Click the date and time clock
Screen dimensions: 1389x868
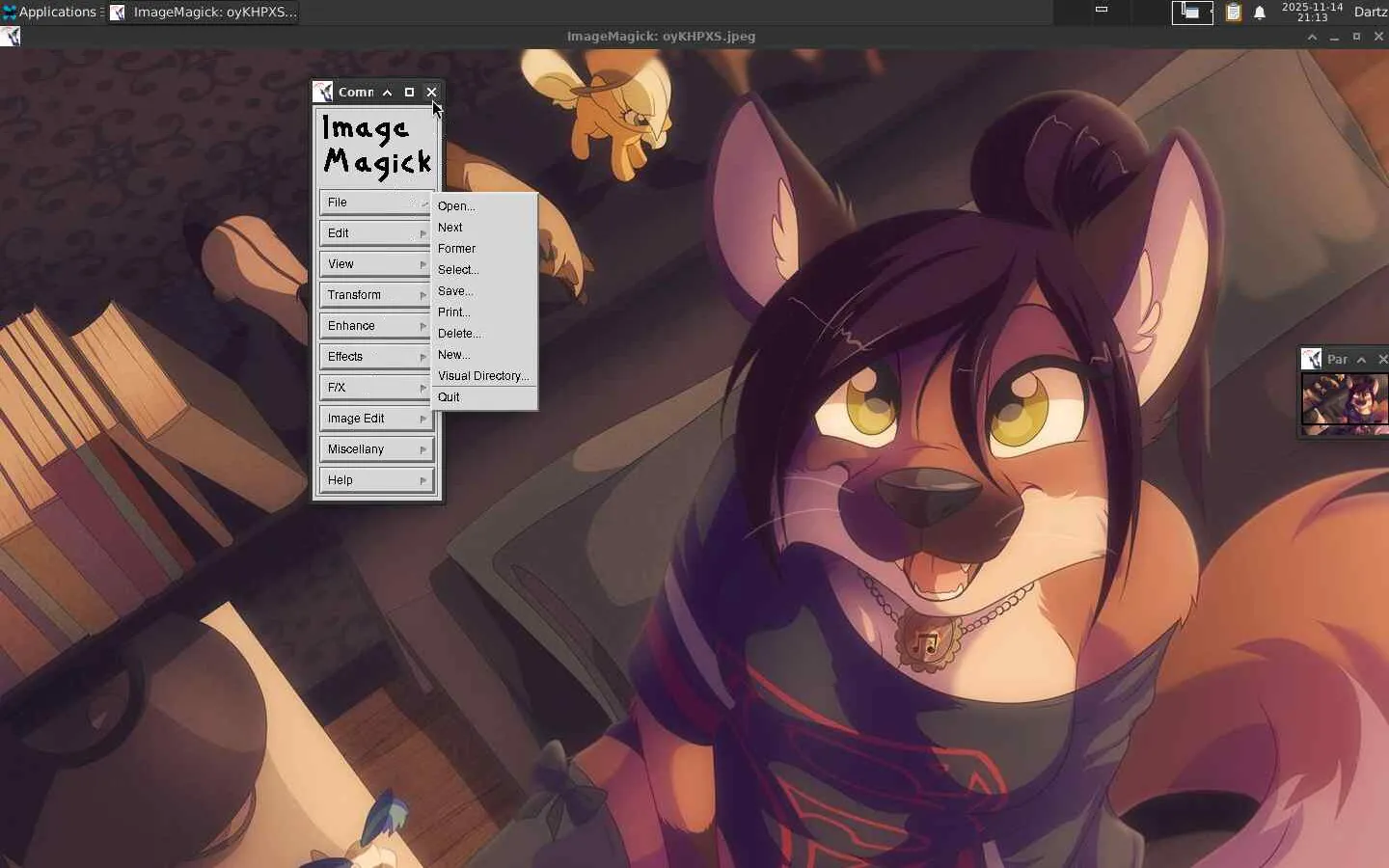tap(1312, 12)
